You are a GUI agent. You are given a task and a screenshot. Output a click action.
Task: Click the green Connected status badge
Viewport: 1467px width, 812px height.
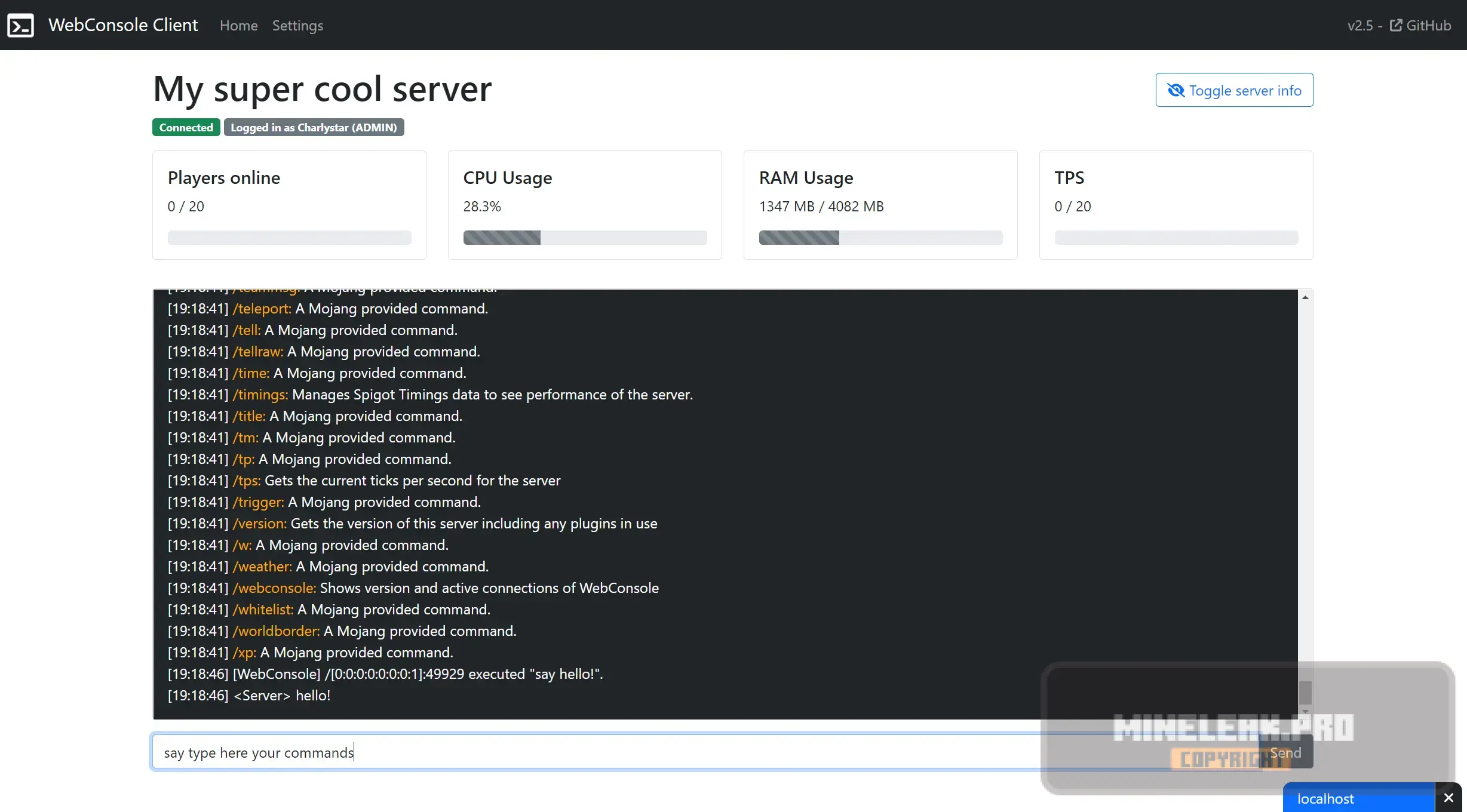pos(186,127)
